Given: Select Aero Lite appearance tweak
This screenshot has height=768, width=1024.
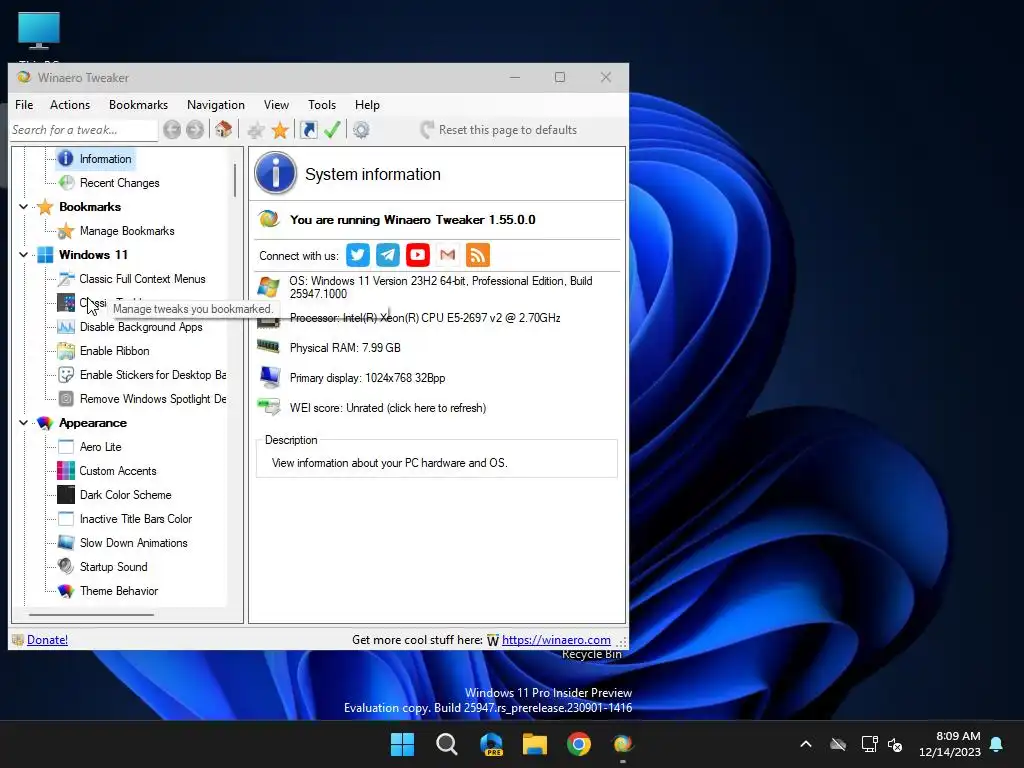Looking at the screenshot, I should 101,447.
